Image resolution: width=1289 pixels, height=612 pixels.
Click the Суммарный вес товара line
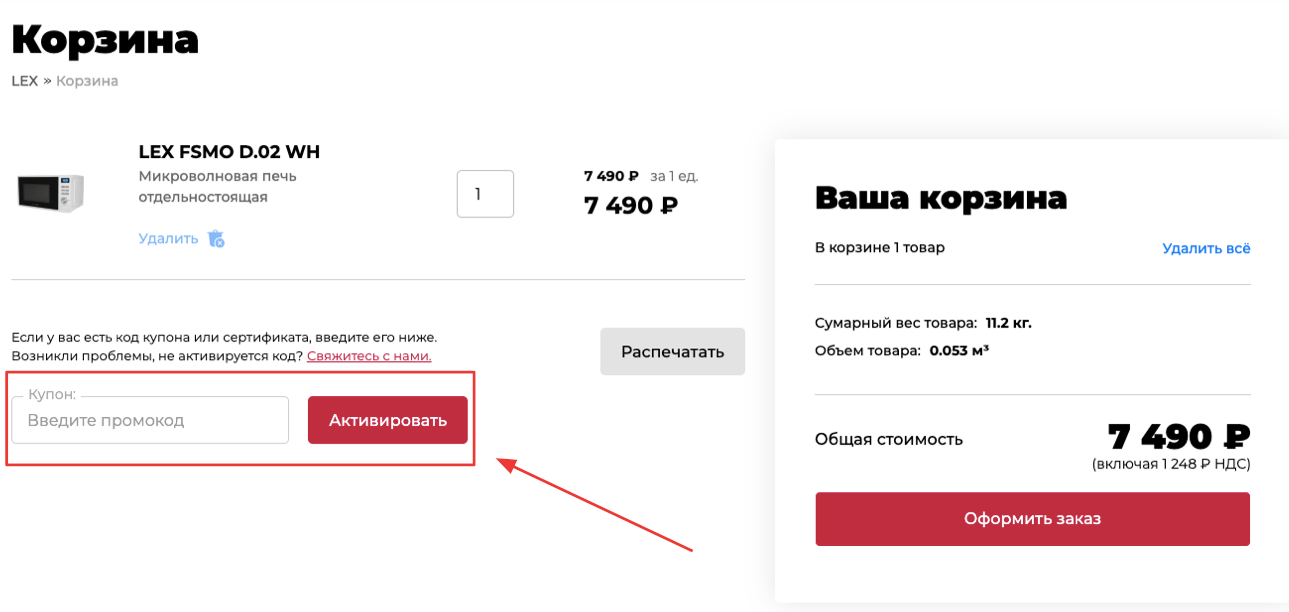(x=923, y=323)
